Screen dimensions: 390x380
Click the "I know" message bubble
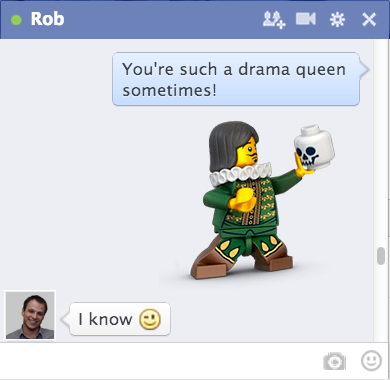pos(120,319)
